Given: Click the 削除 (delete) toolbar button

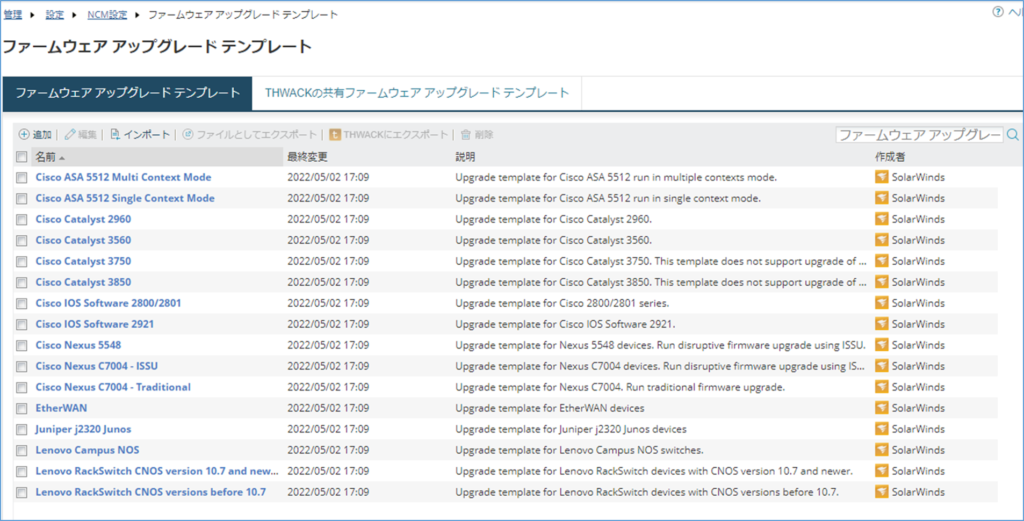Looking at the screenshot, I should [x=477, y=135].
